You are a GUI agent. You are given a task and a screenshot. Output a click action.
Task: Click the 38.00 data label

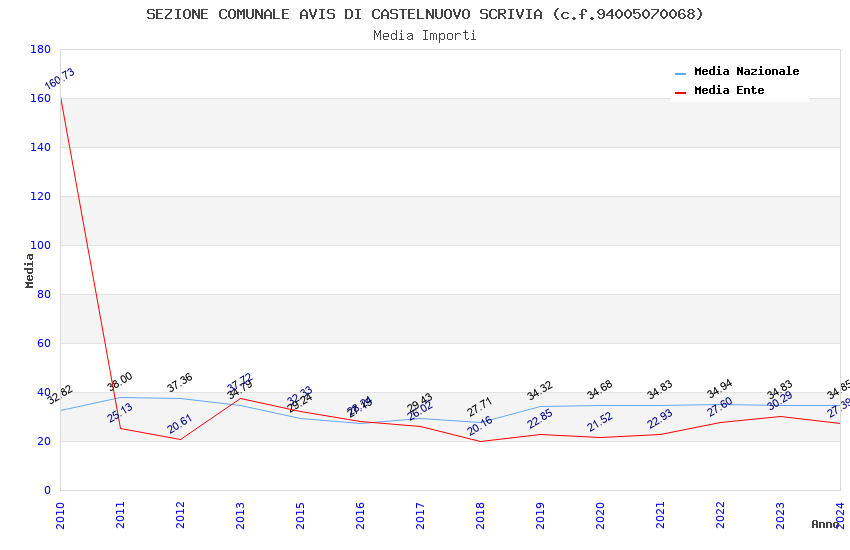coord(120,381)
